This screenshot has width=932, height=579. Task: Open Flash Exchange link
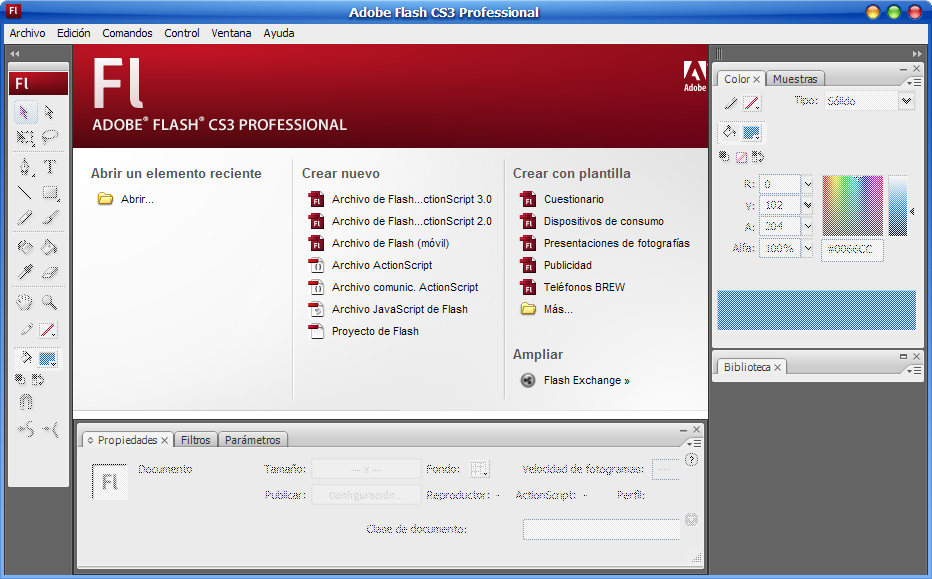[586, 380]
